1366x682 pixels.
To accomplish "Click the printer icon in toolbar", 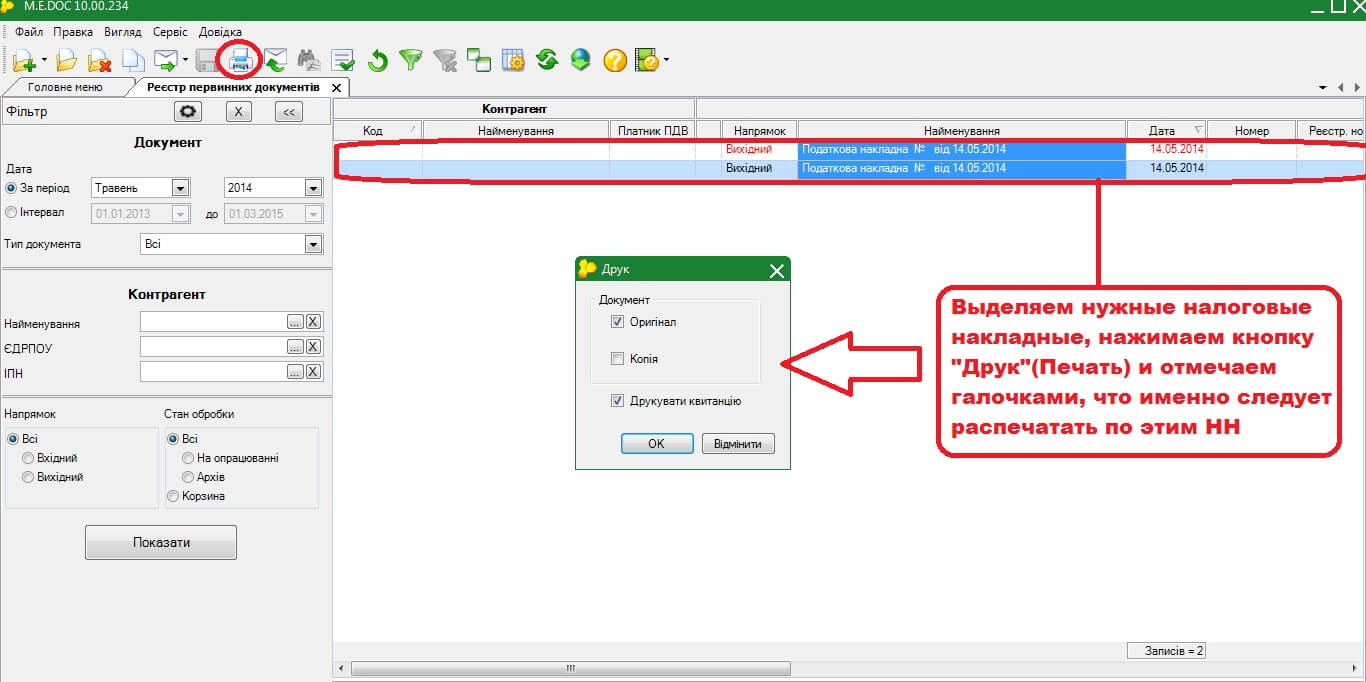I will [x=240, y=61].
